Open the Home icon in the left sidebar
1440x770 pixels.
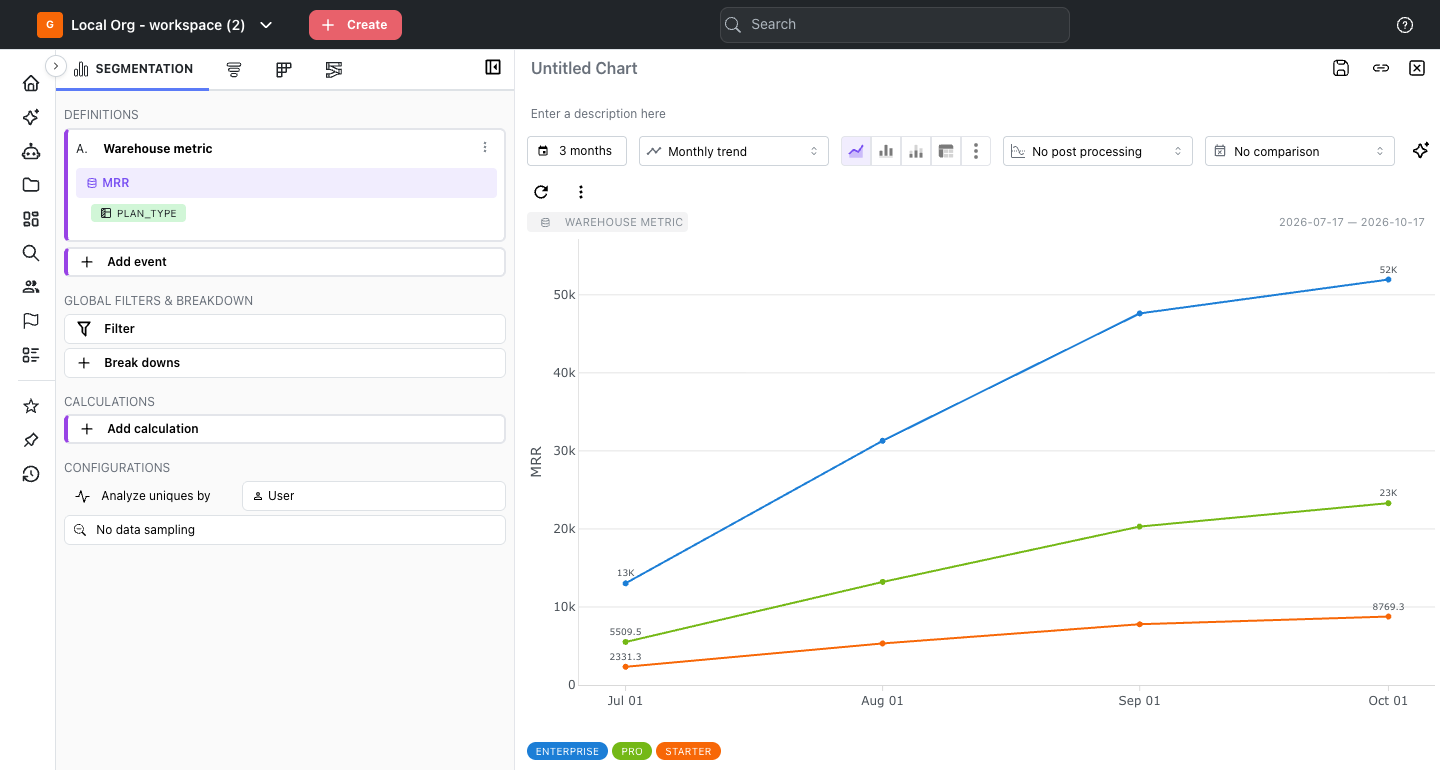click(x=31, y=83)
